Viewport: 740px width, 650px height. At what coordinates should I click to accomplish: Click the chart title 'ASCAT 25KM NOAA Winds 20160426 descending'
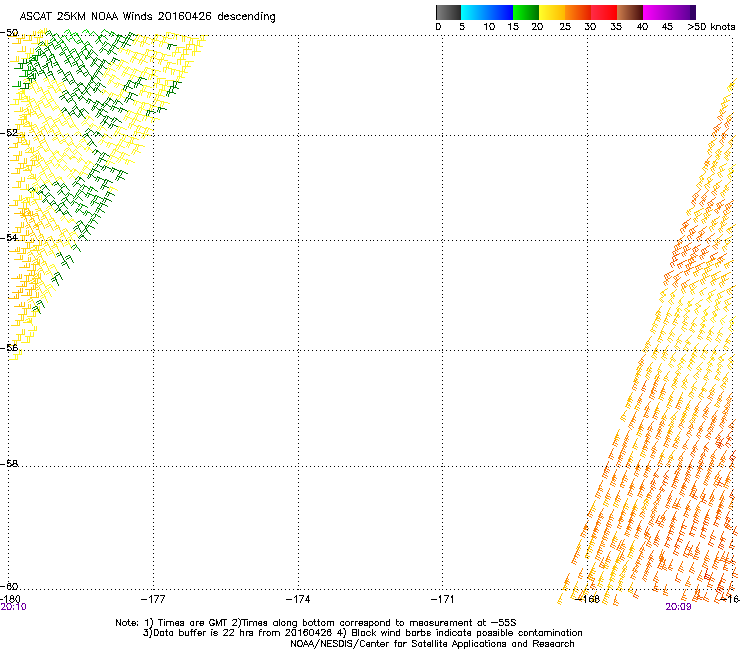point(147,17)
